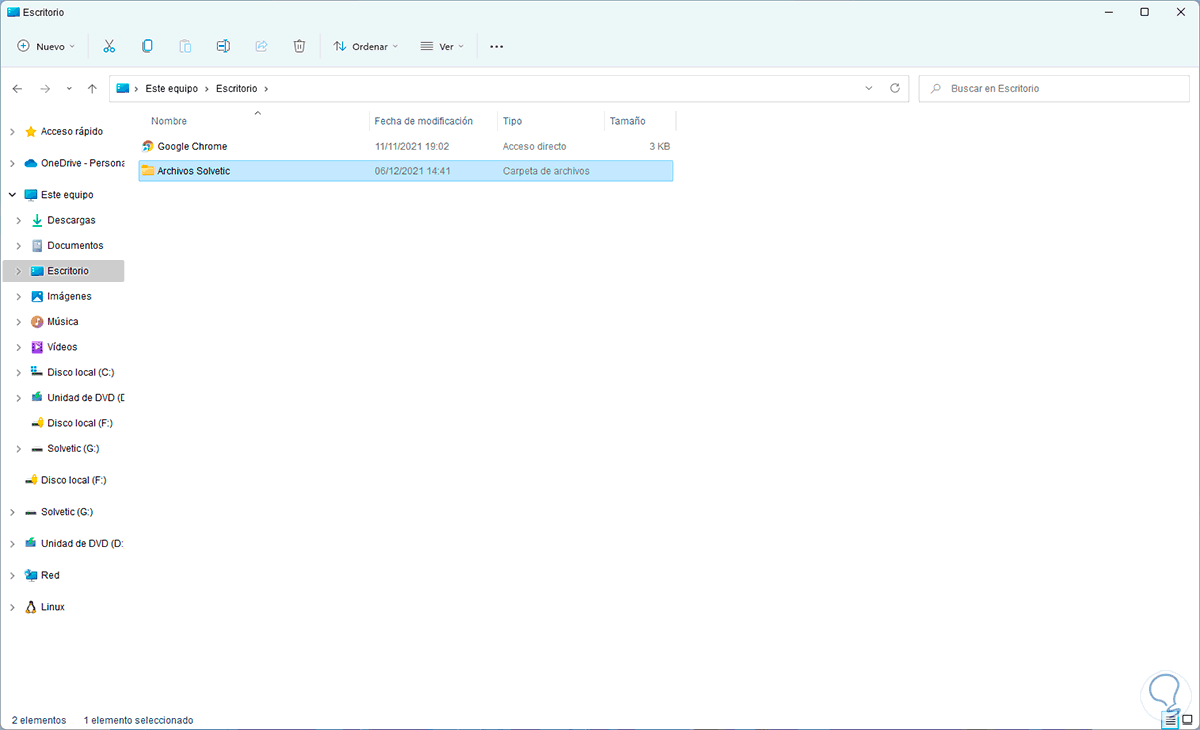Viewport: 1200px width, 730px height.
Task: Click the Música icon in sidebar
Action: click(x=37, y=322)
